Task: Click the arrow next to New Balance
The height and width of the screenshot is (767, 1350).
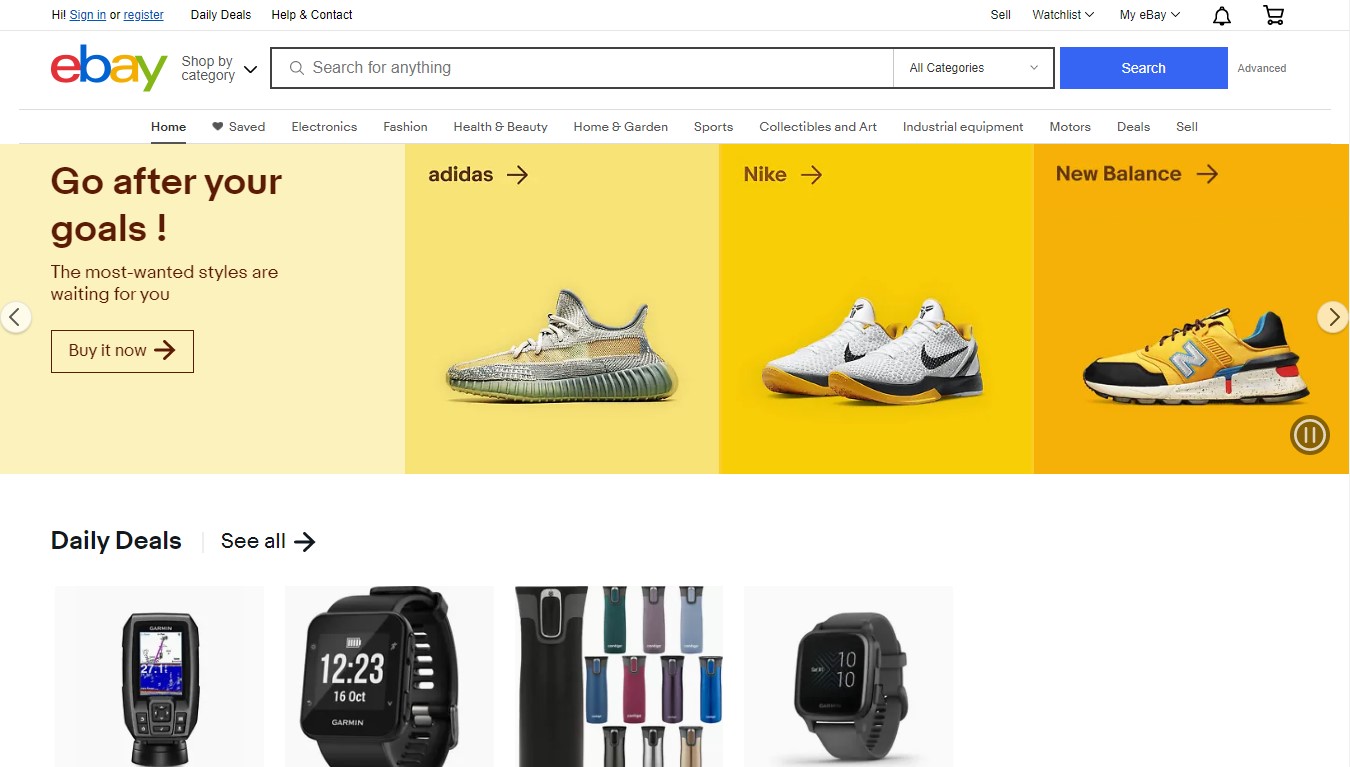Action: [1208, 174]
